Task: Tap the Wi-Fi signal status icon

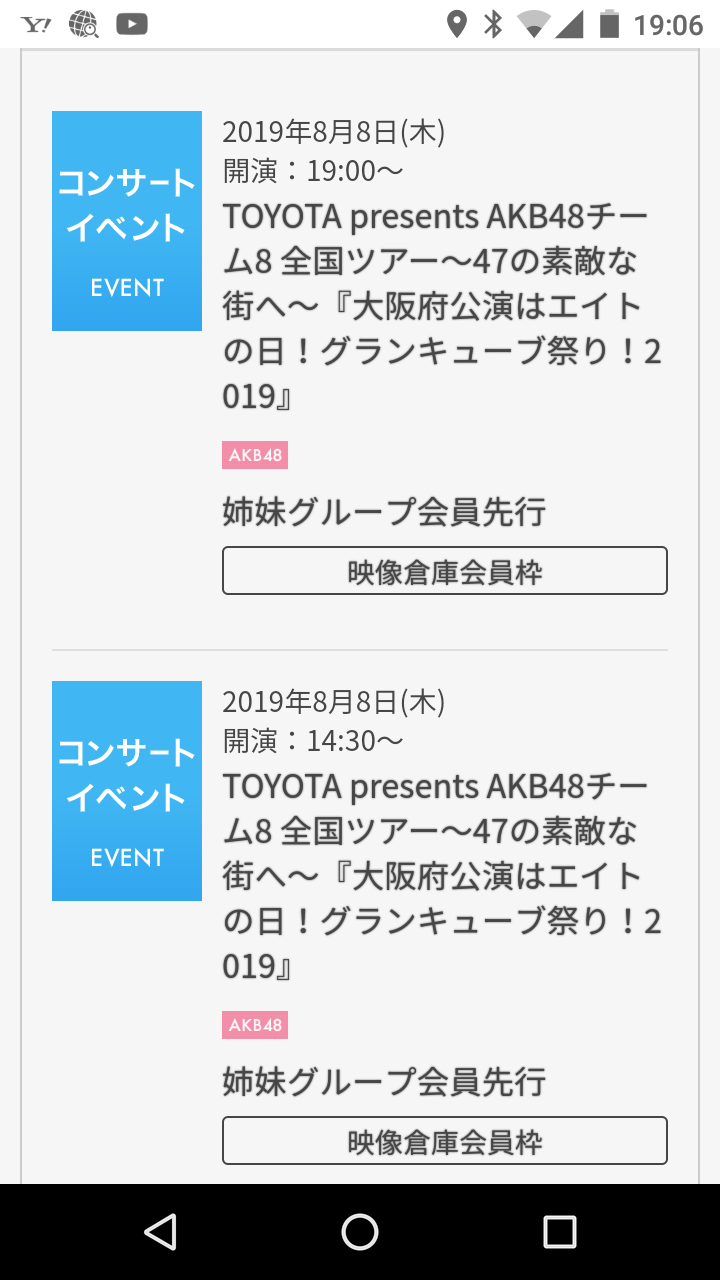Action: (532, 24)
